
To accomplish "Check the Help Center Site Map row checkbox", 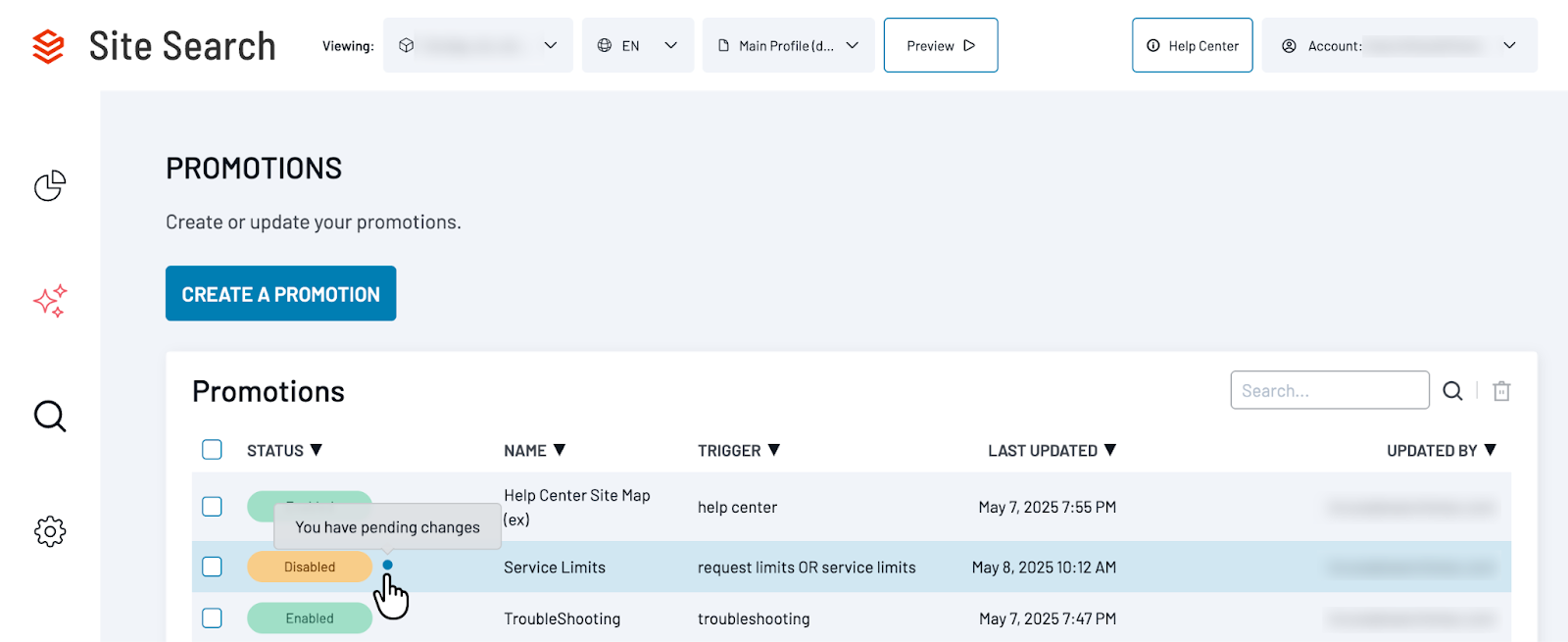I will 212,507.
